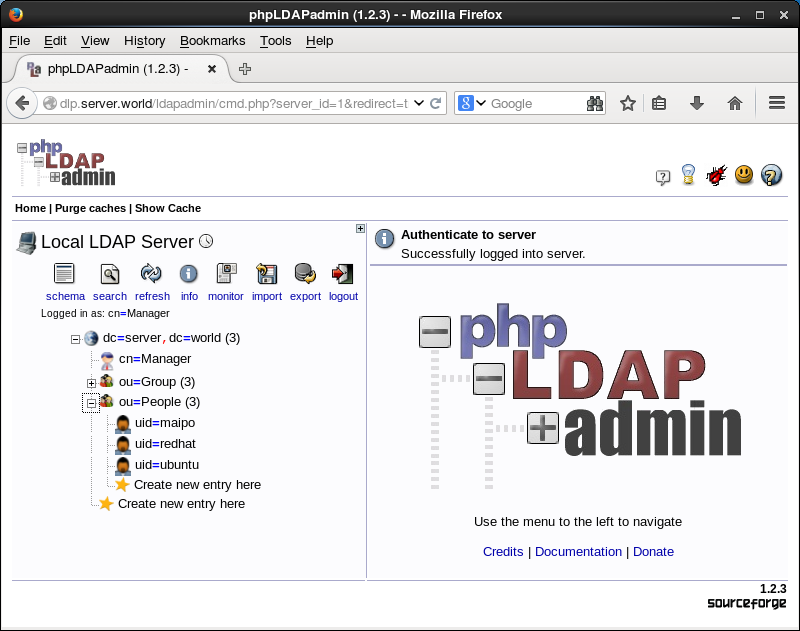
Task: Click the export icon
Action: pyautogui.click(x=305, y=274)
